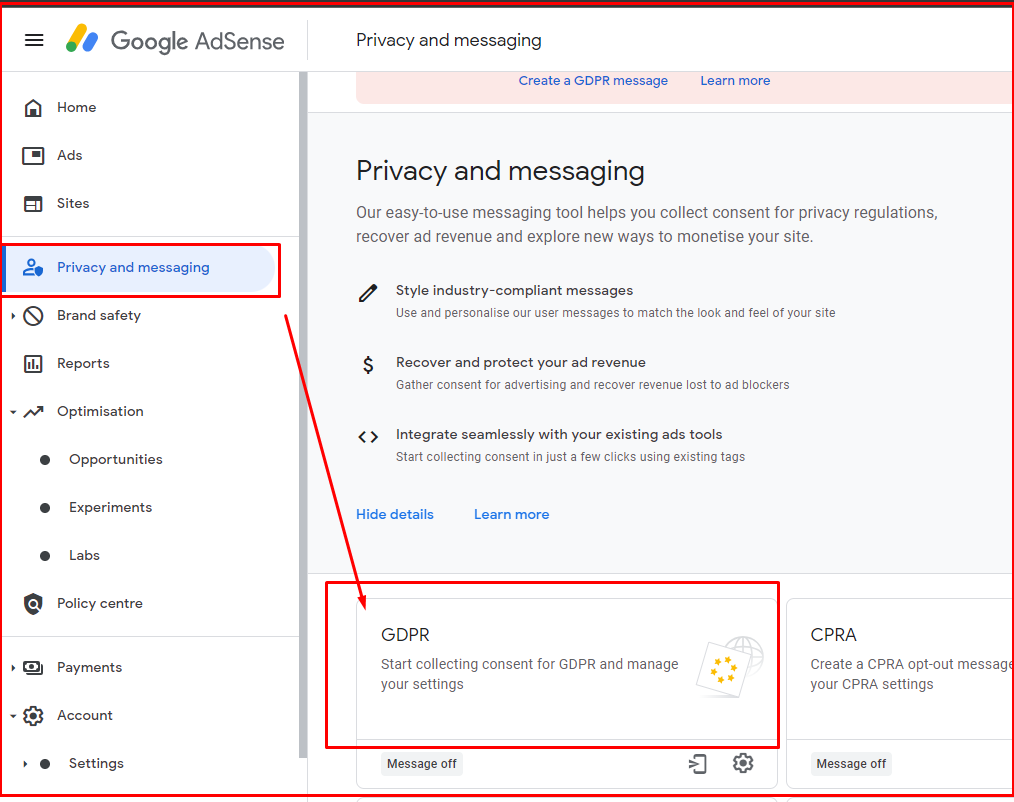1014x802 pixels.
Task: Click the top bar Privacy and messaging title
Action: pos(449,40)
